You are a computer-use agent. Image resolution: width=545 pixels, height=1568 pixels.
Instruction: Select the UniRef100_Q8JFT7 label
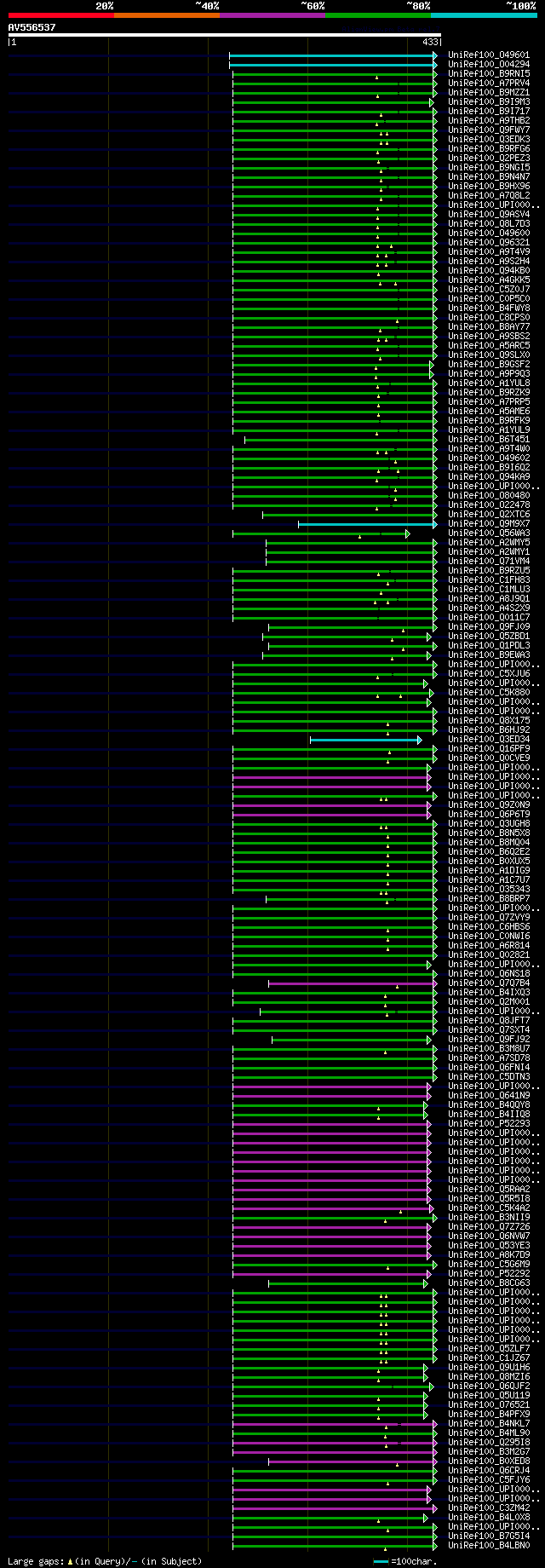[x=489, y=1021]
